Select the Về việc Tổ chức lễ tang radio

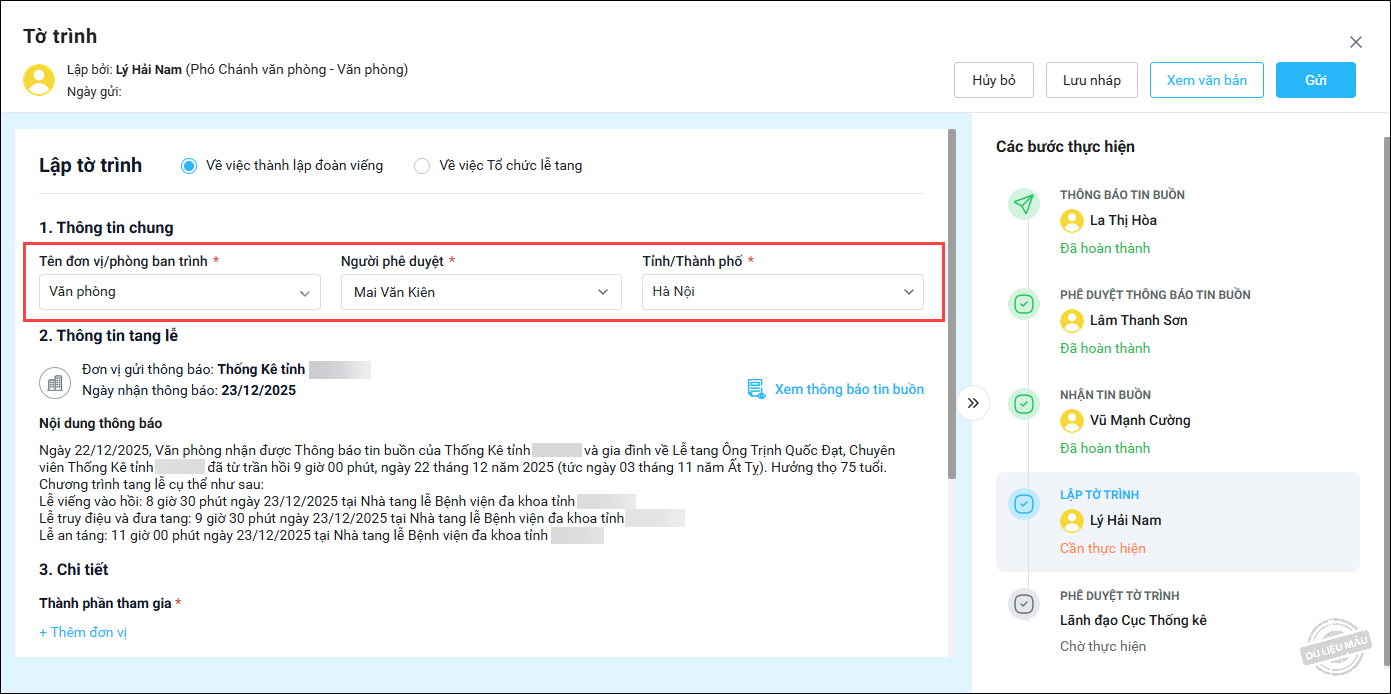click(422, 166)
